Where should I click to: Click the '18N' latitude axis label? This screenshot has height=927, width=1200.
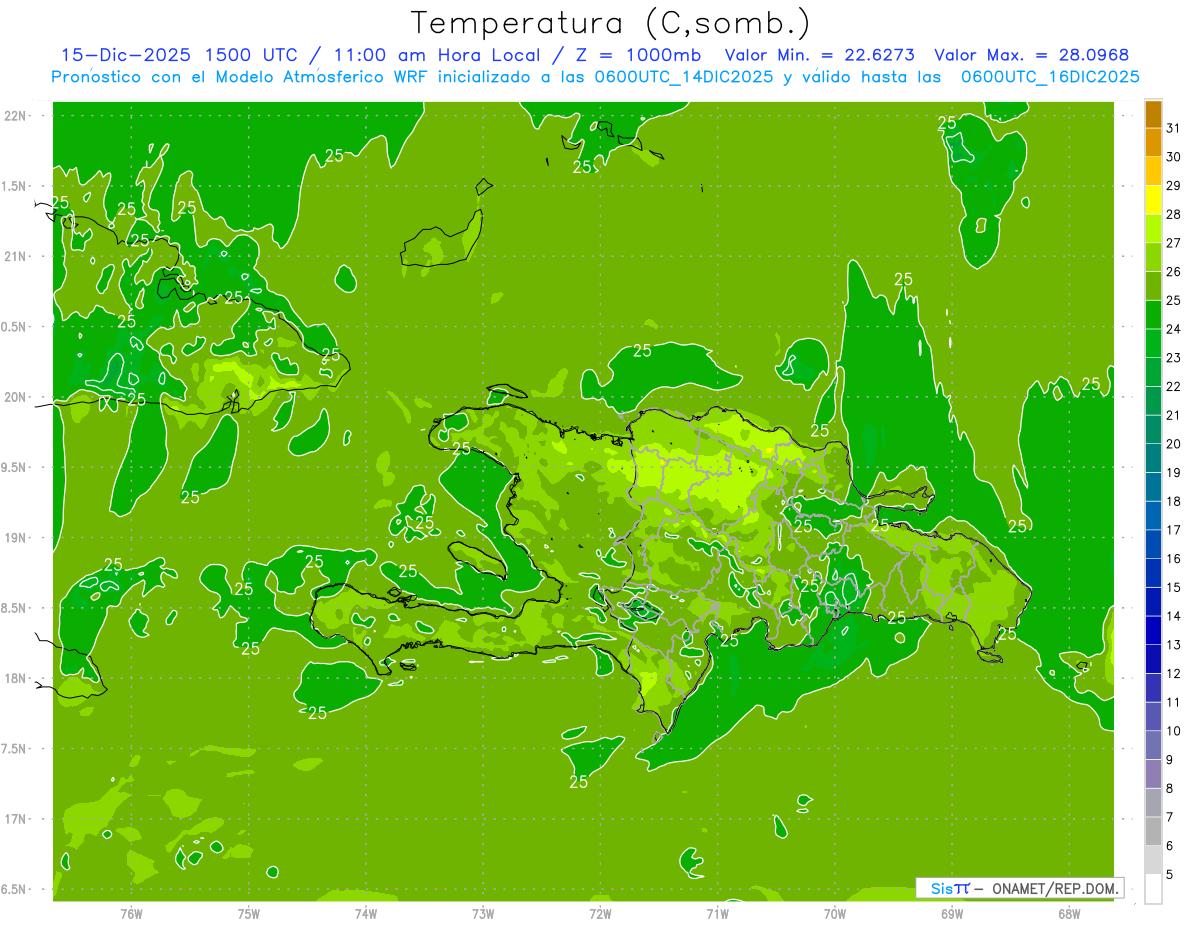(x=15, y=678)
